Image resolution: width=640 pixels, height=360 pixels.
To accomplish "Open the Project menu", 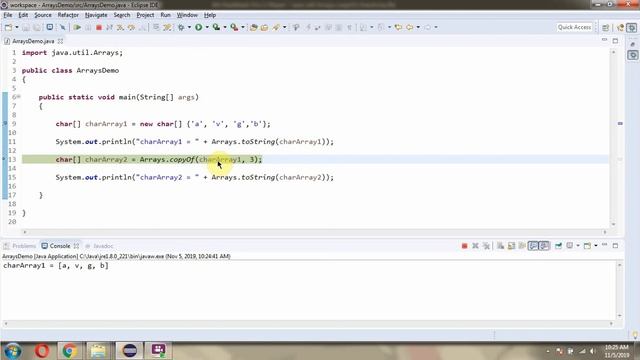I will pos(145,15).
